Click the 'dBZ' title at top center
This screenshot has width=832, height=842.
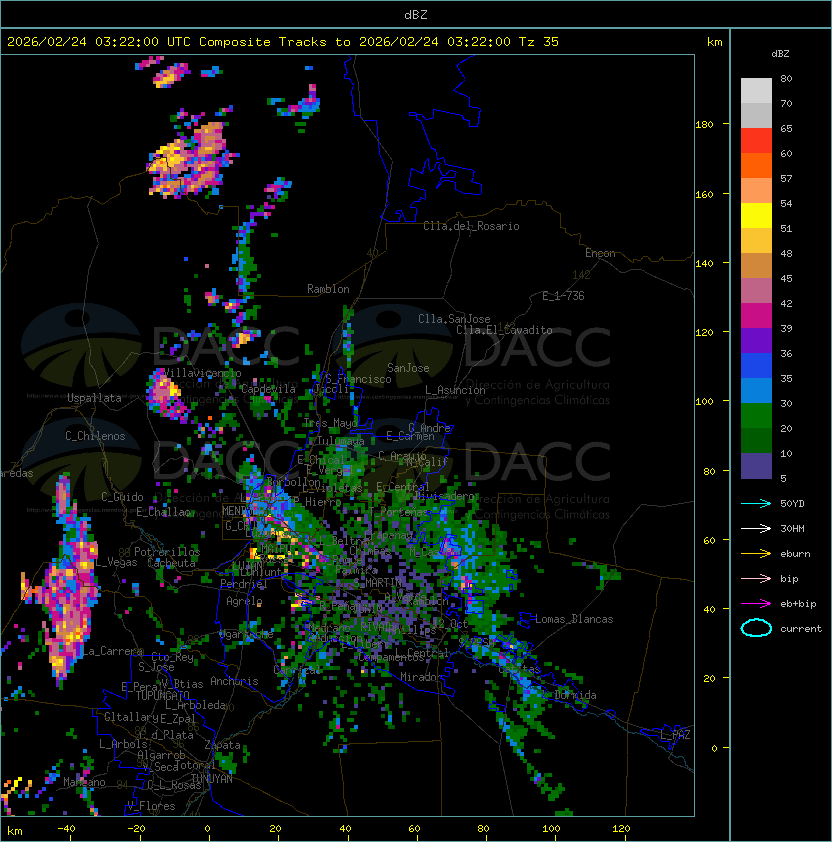point(416,14)
